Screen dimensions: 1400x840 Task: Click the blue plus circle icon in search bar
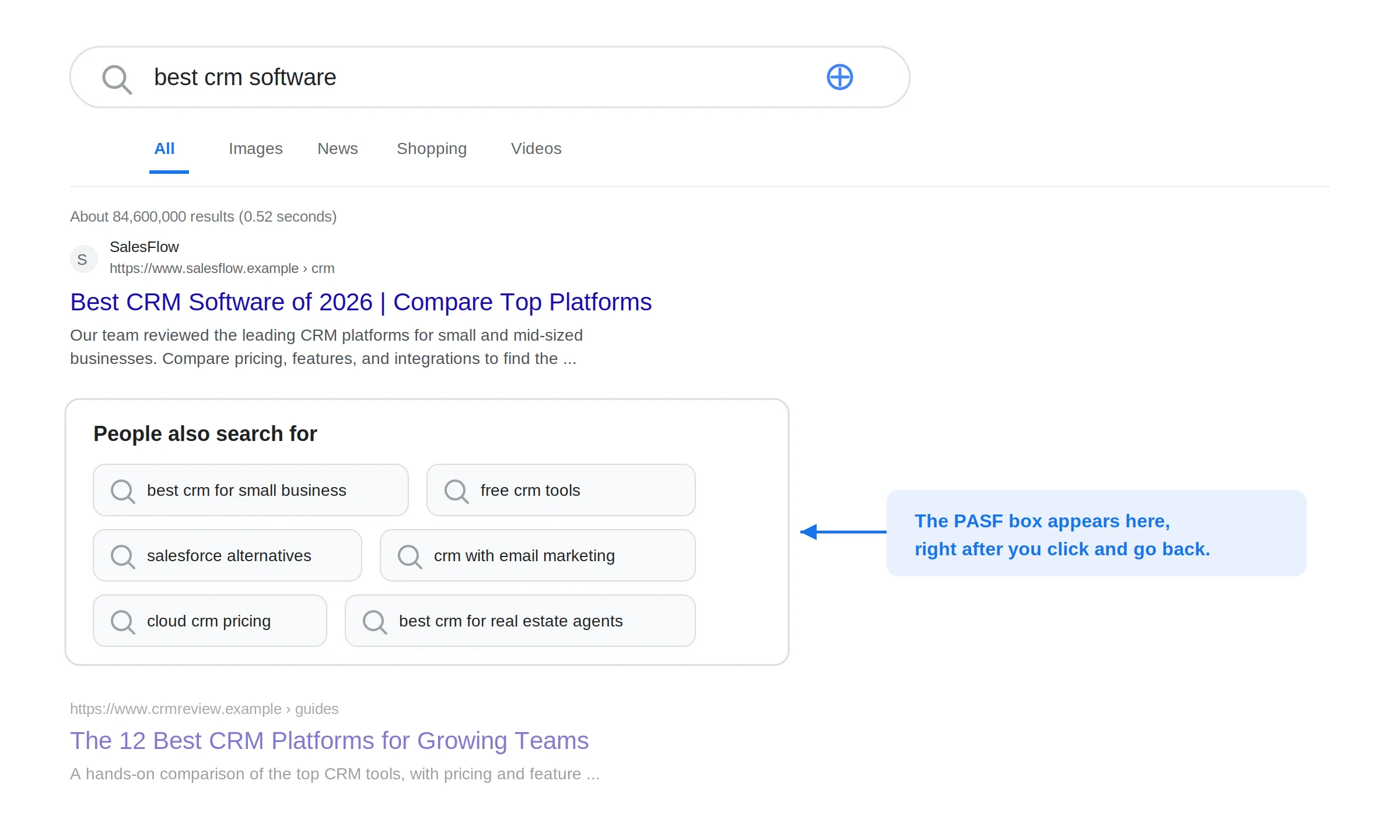[840, 77]
